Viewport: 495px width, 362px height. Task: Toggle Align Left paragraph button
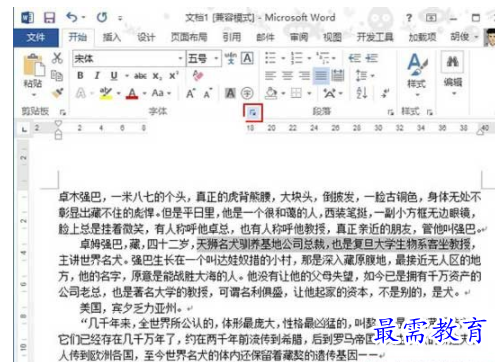271,76
